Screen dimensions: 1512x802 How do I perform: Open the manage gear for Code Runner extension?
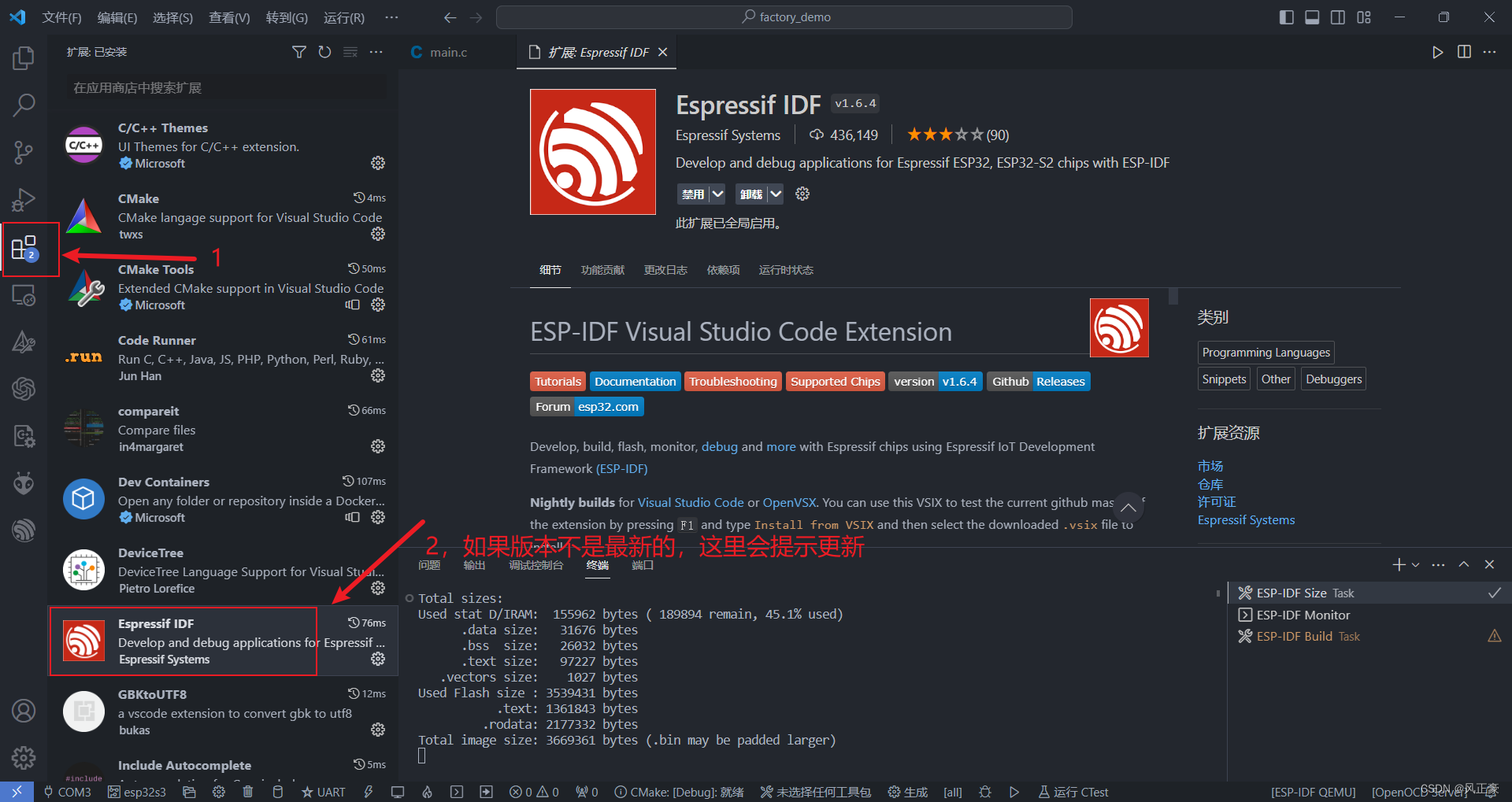(378, 375)
